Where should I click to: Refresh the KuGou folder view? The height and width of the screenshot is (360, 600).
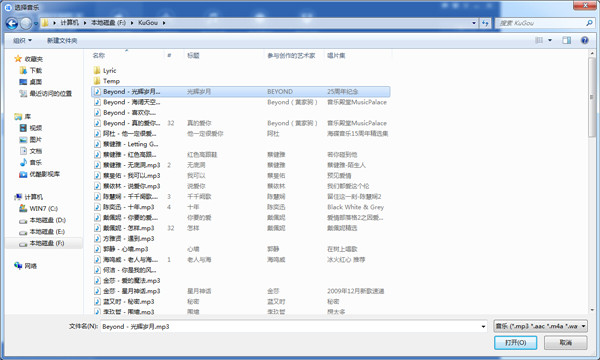point(485,23)
